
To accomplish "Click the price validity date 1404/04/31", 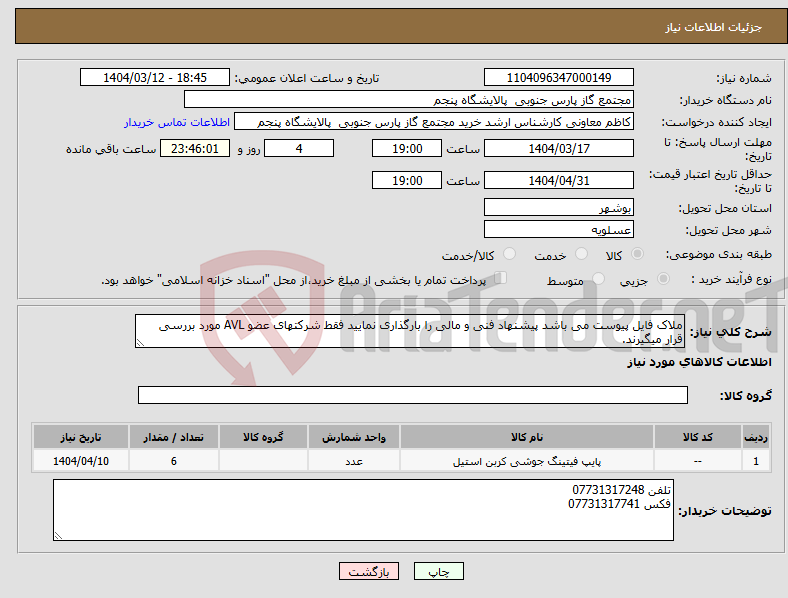I will click(558, 180).
